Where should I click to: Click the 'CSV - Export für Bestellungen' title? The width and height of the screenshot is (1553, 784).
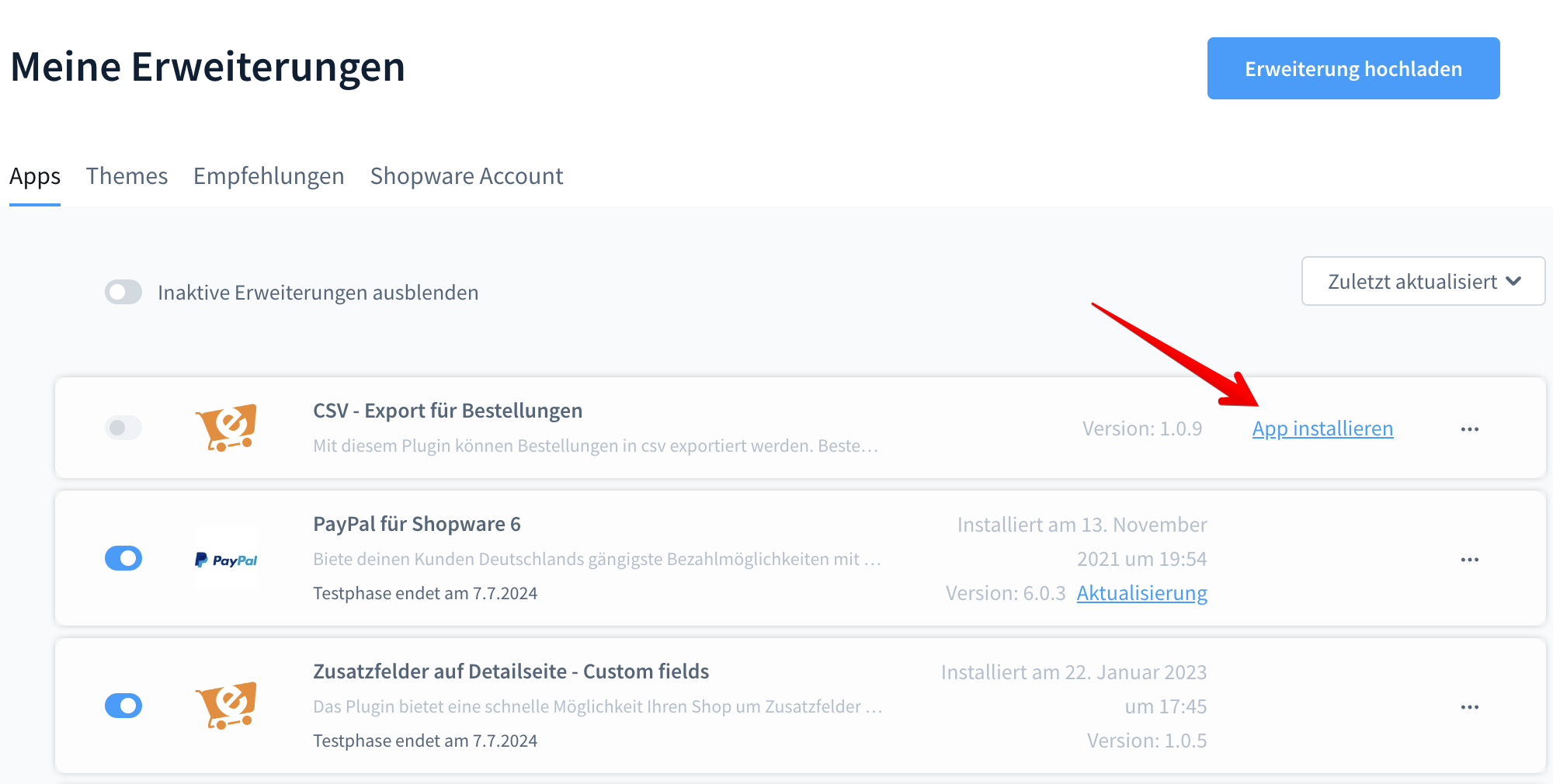coord(447,411)
